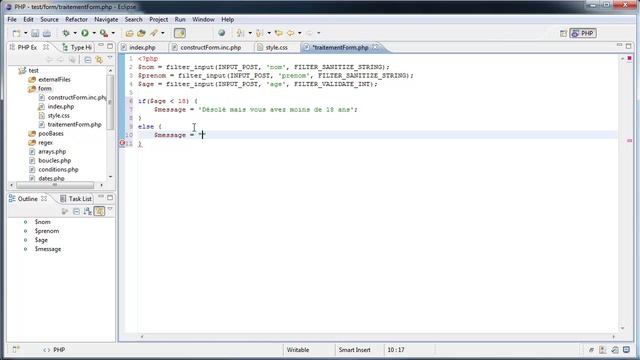
Task: Collapse all in Outline panel
Action: pos(76,211)
